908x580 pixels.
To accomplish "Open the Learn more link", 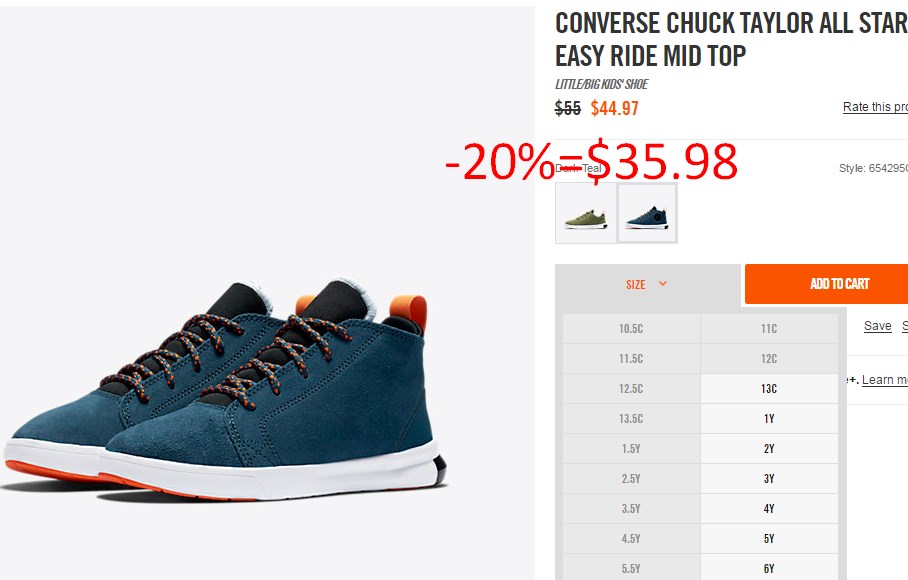I will click(885, 380).
